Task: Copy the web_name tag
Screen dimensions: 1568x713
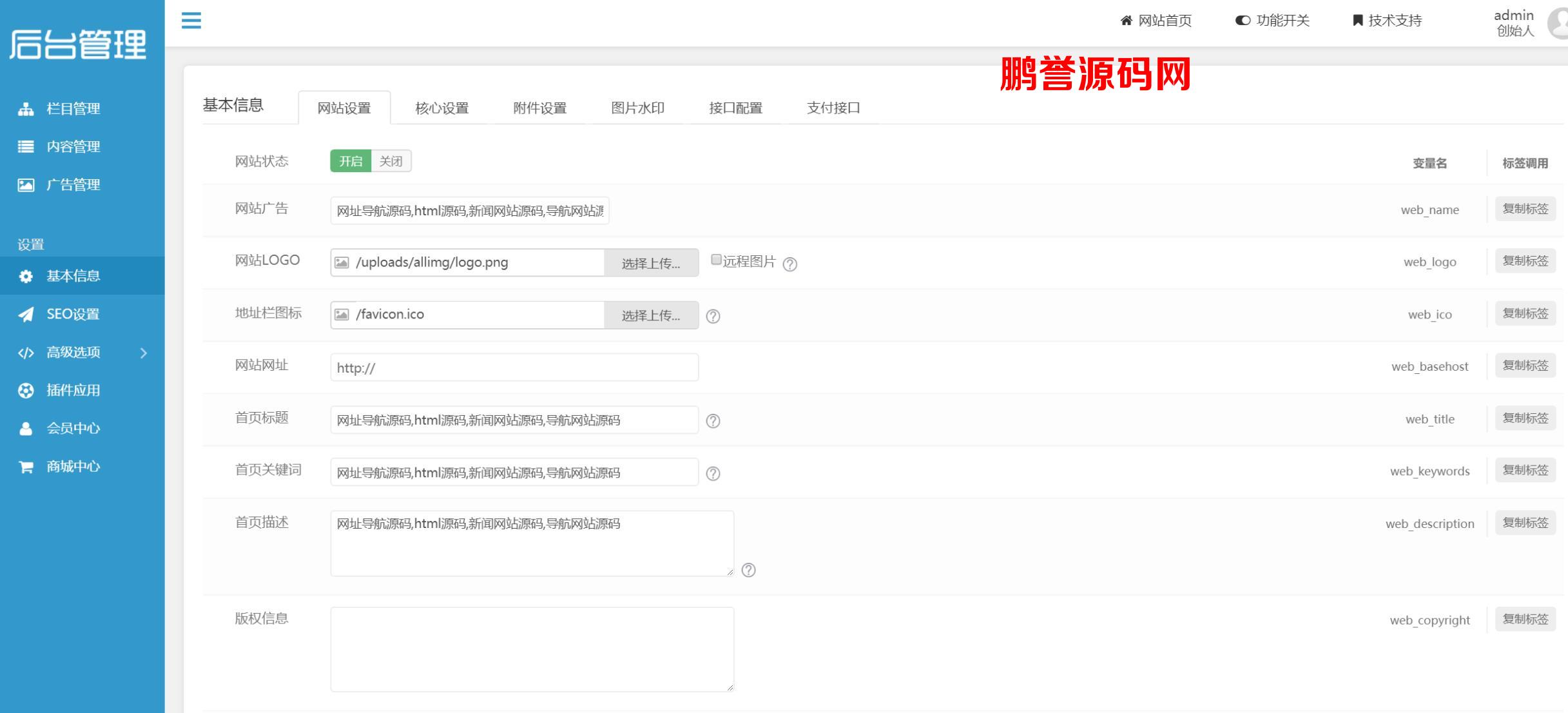Action: 1525,209
